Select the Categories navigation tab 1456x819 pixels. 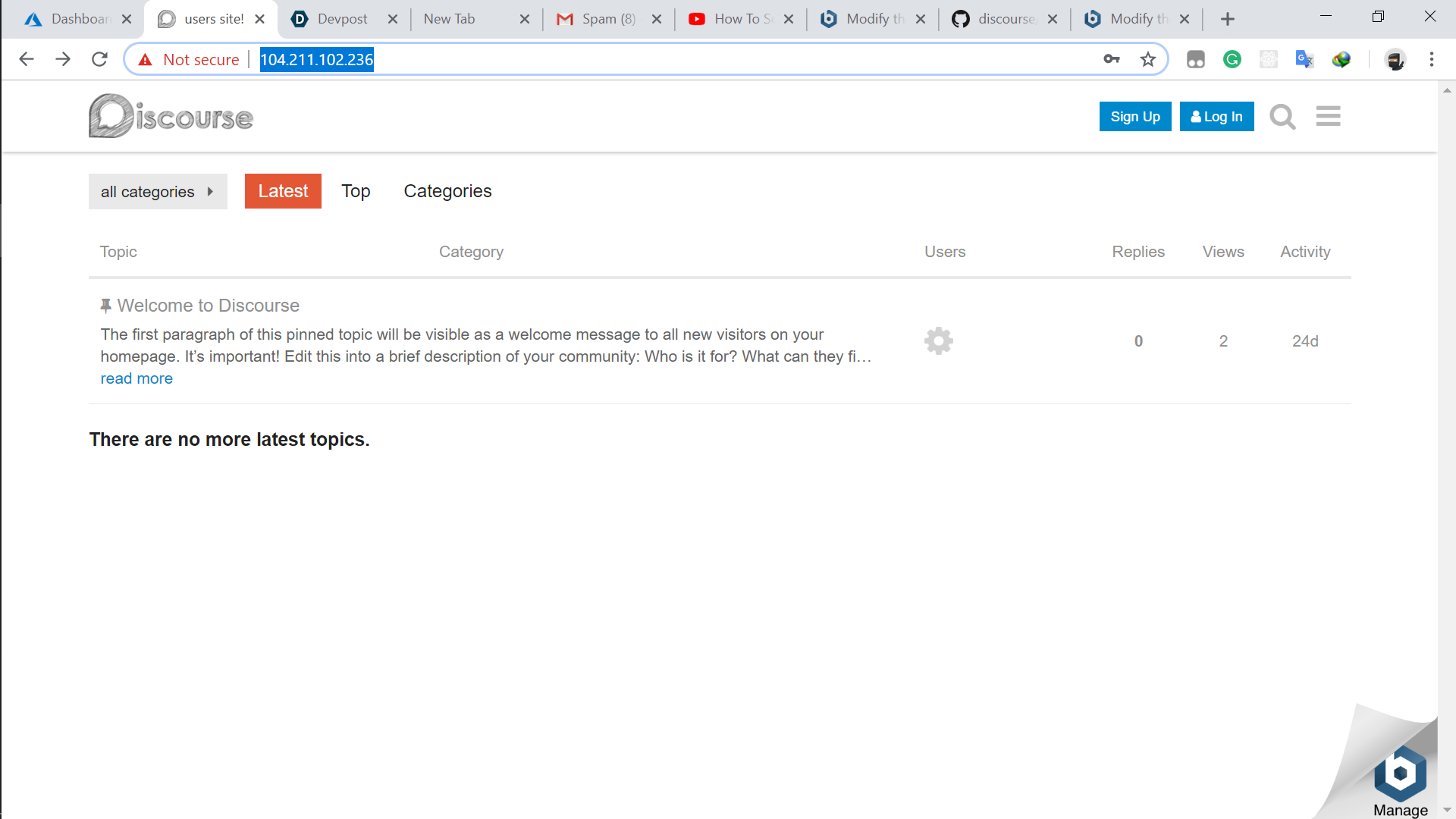click(447, 191)
